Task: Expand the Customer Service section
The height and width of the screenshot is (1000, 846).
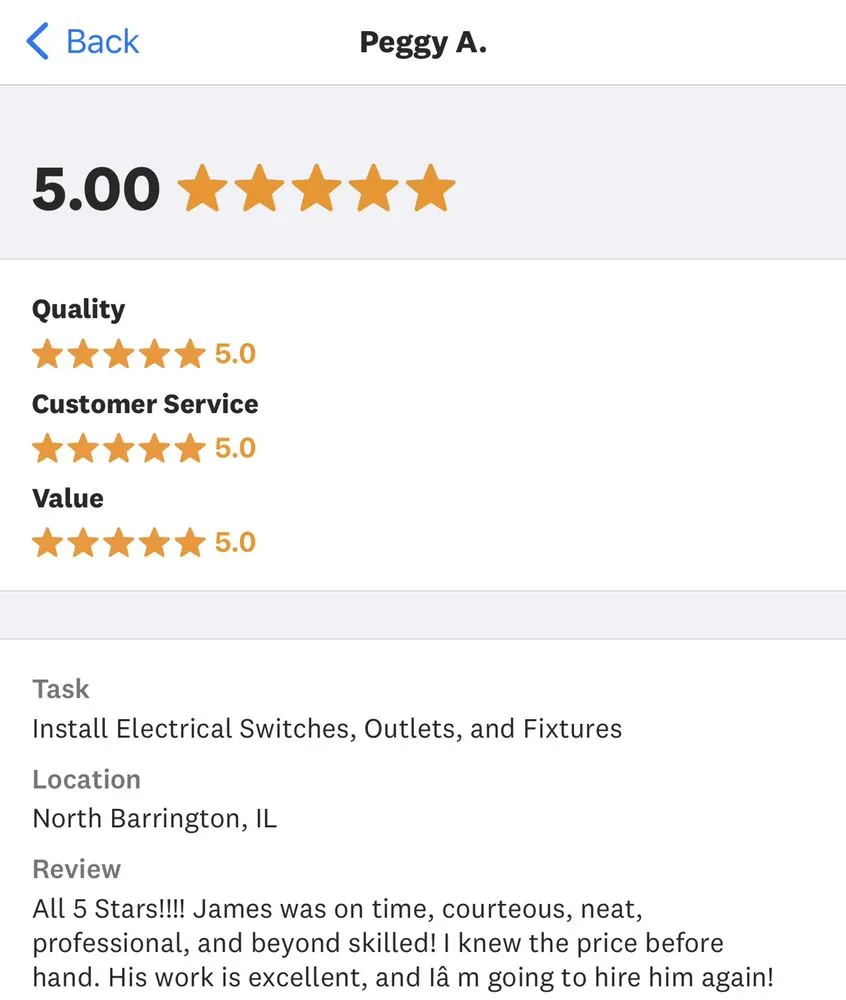Action: coord(144,404)
